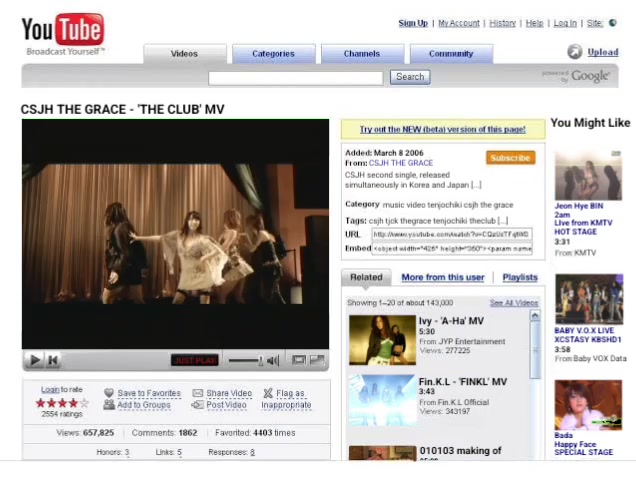This screenshot has width=636, height=480.
Task: Open the Categories tab
Action: 273,54
